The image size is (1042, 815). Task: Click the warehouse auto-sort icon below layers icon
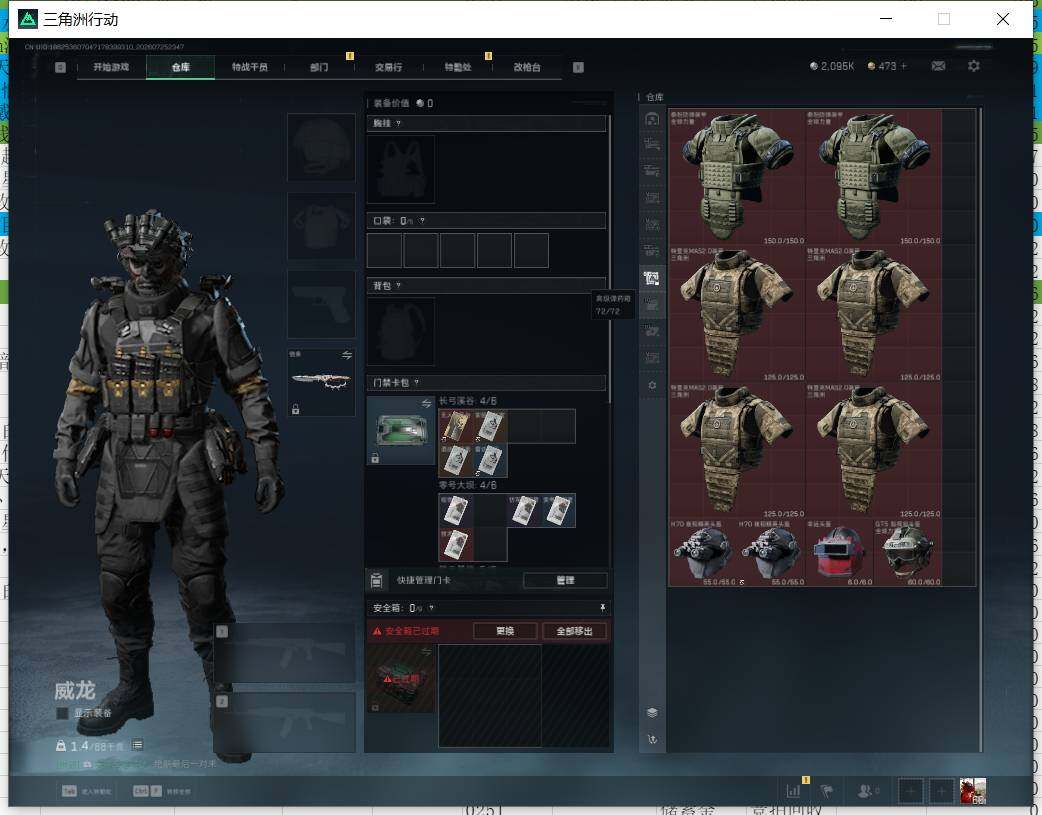point(652,739)
